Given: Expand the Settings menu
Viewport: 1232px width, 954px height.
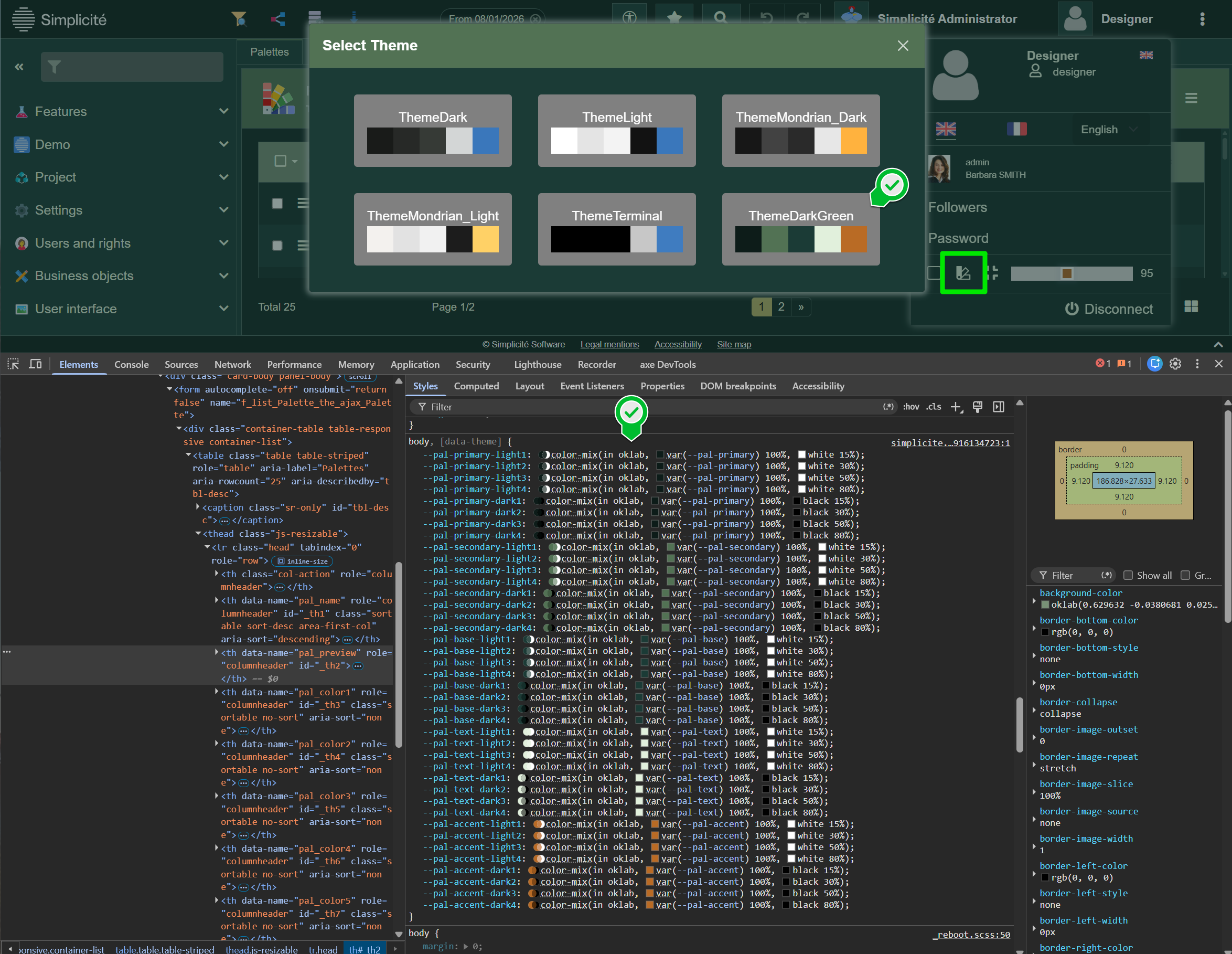Looking at the screenshot, I should click(x=121, y=210).
